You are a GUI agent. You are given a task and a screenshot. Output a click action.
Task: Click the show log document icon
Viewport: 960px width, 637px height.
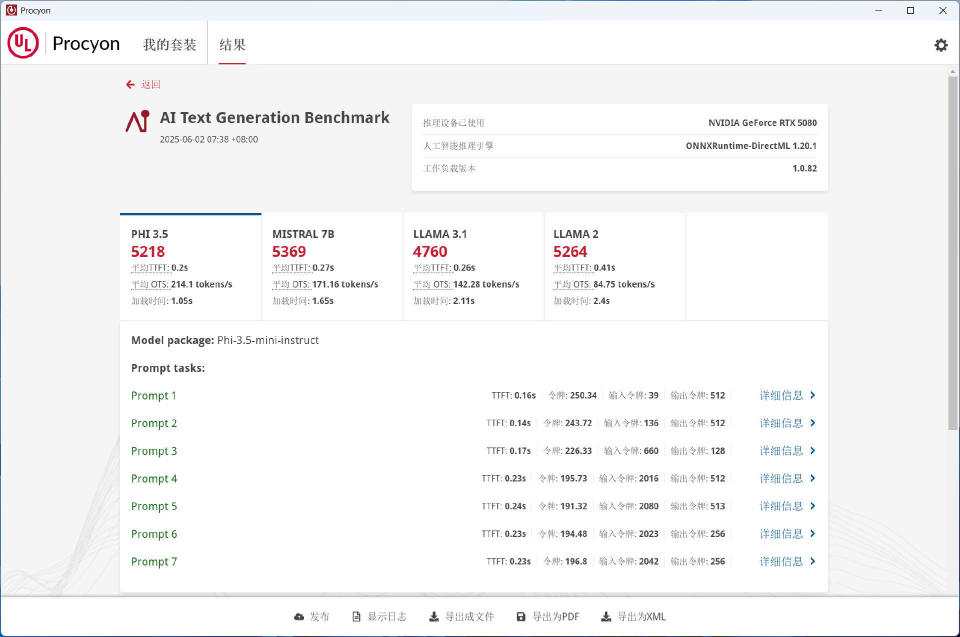356,617
